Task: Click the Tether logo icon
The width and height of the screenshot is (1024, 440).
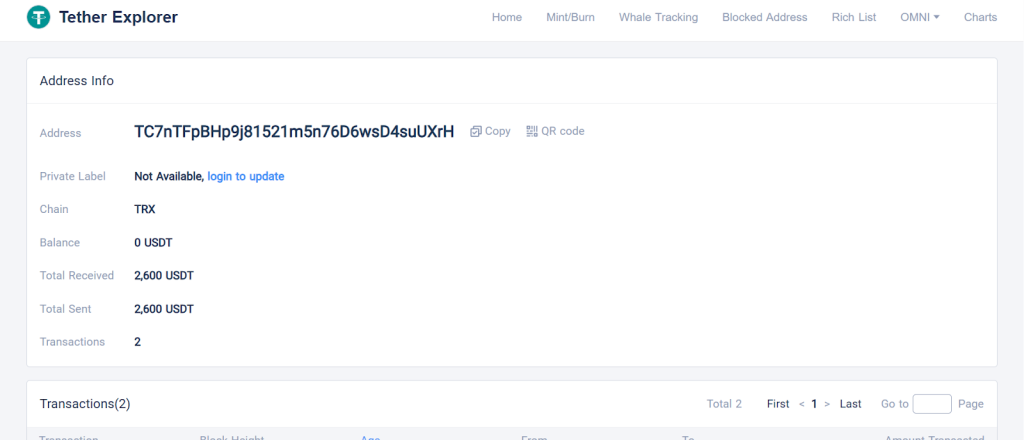Action: [x=39, y=17]
